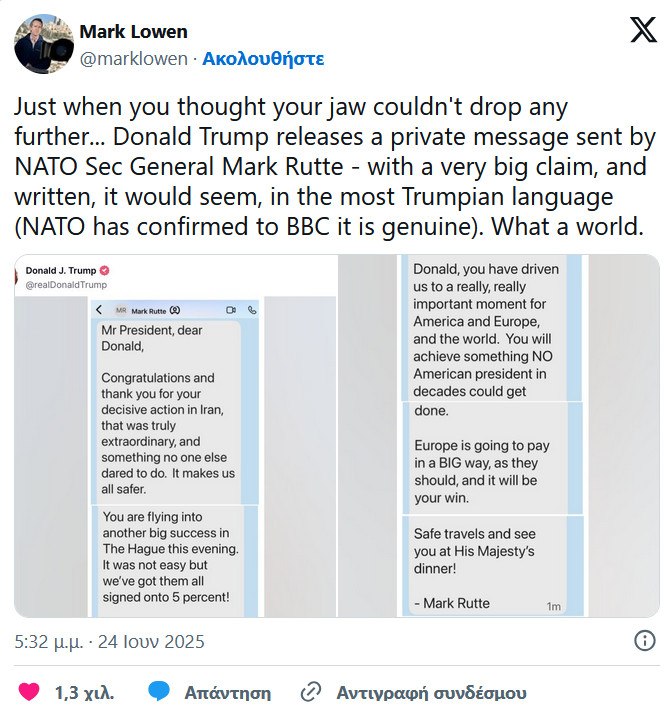
Task: Click the reply speech bubble icon
Action: [x=159, y=691]
